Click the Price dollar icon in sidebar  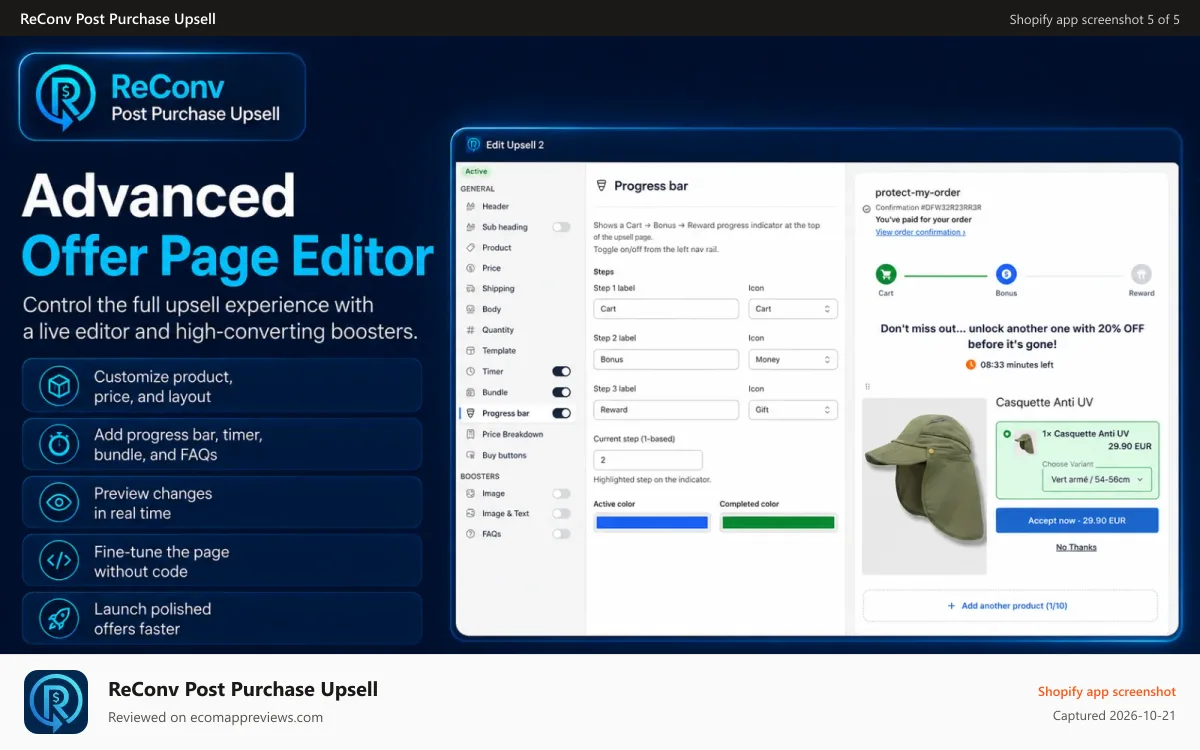click(470, 268)
